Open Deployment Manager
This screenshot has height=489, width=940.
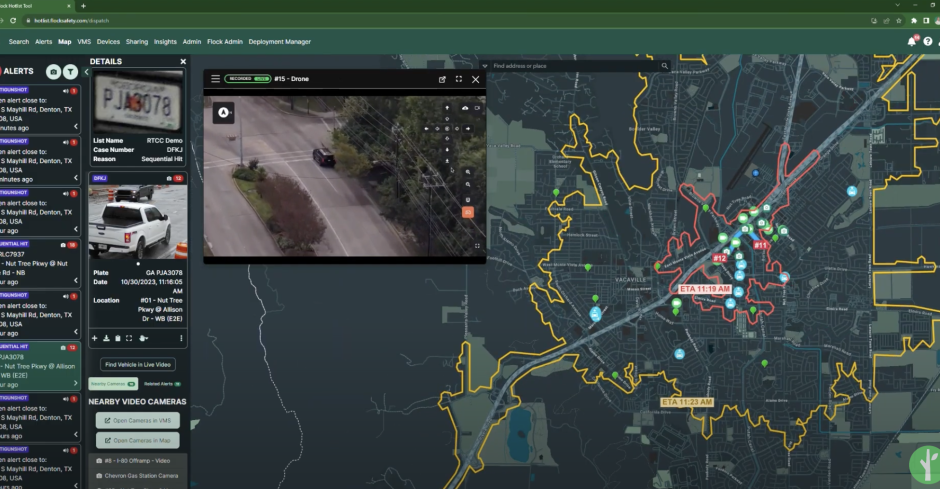[x=279, y=42]
